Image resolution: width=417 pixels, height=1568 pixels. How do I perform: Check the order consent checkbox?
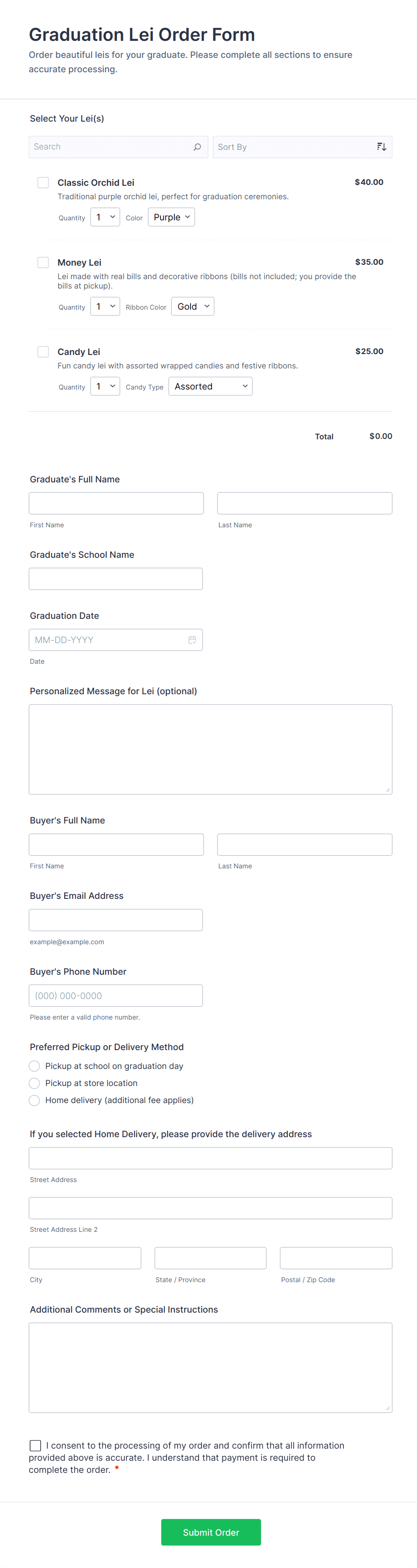click(x=35, y=1445)
